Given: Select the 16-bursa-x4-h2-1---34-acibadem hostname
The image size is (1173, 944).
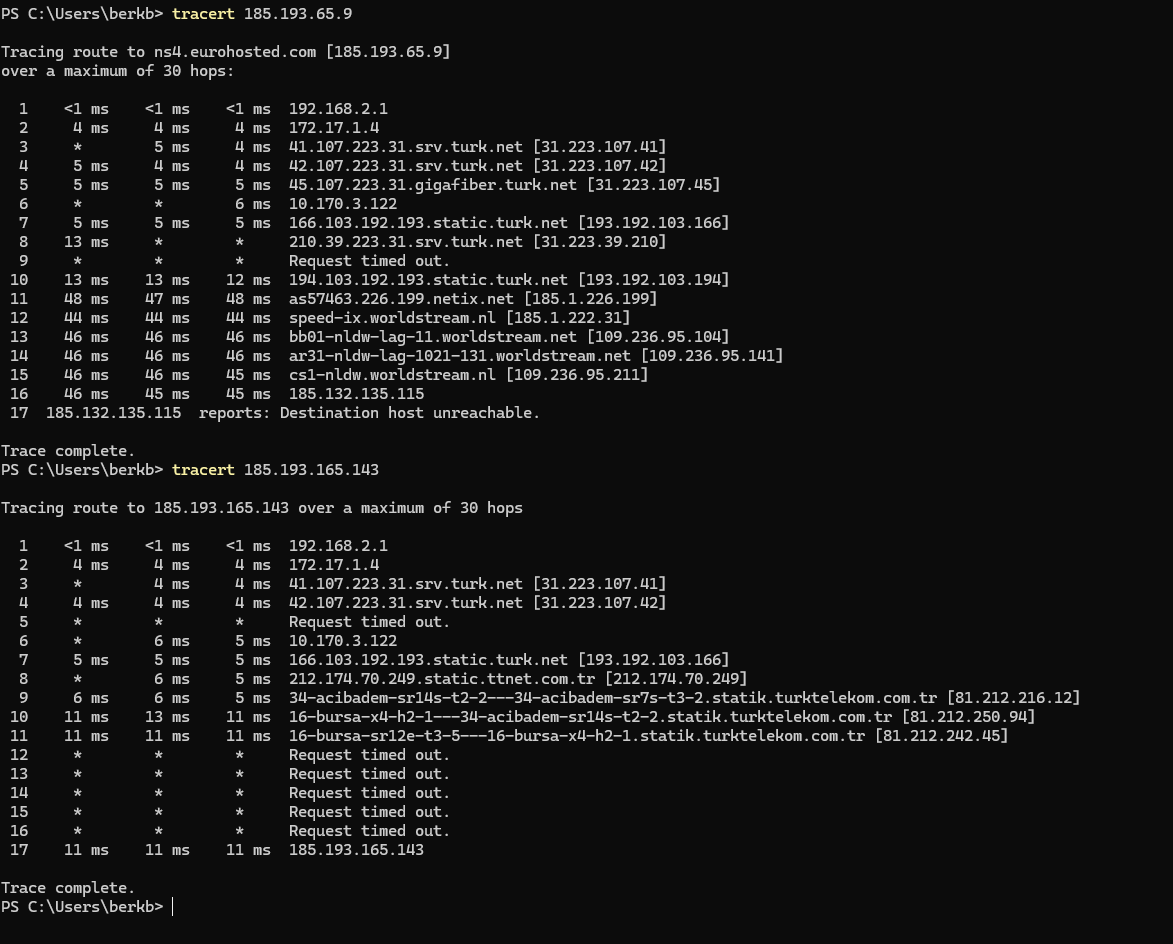Looking at the screenshot, I should pos(590,717).
